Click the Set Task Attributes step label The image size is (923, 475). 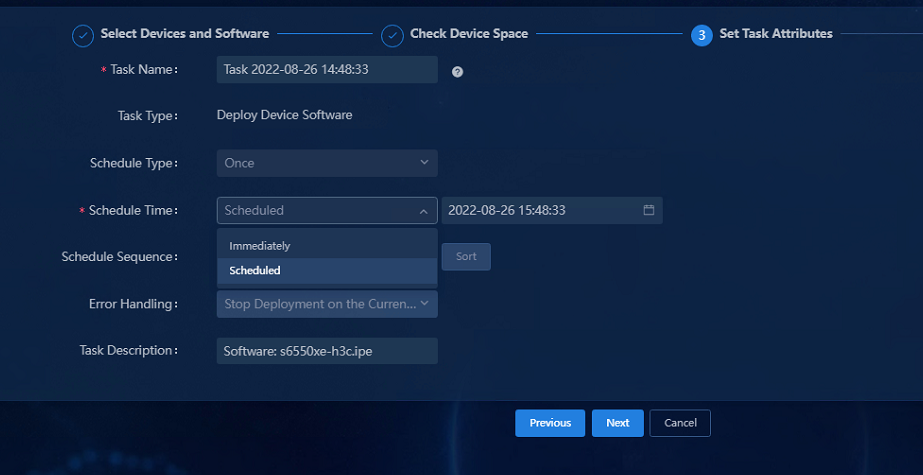[x=776, y=34]
